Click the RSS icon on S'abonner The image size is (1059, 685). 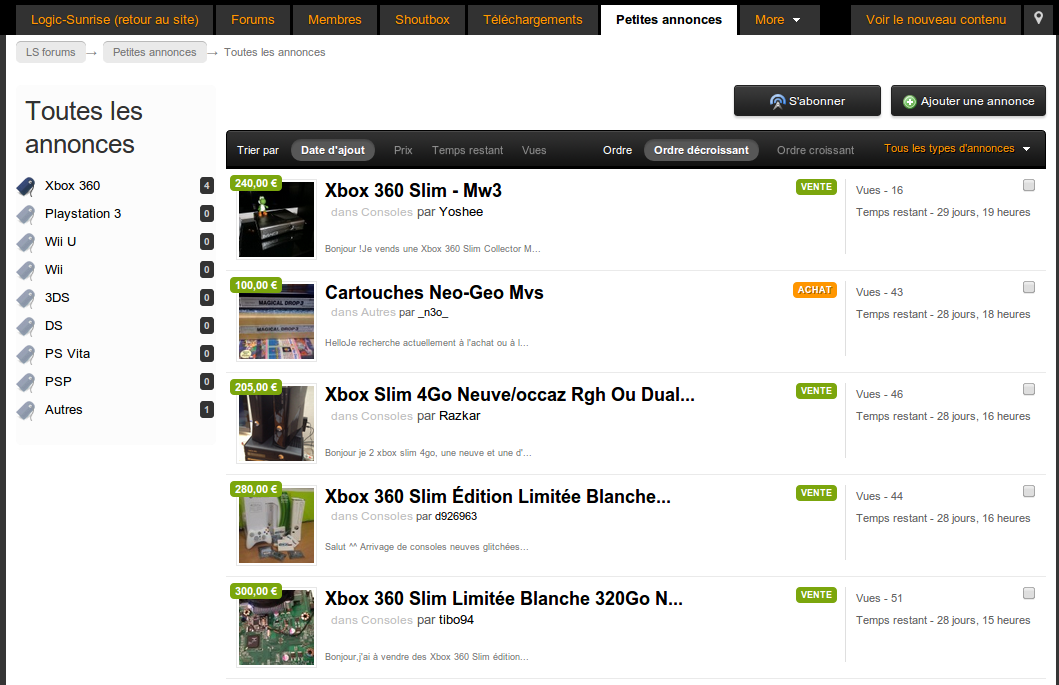777,102
